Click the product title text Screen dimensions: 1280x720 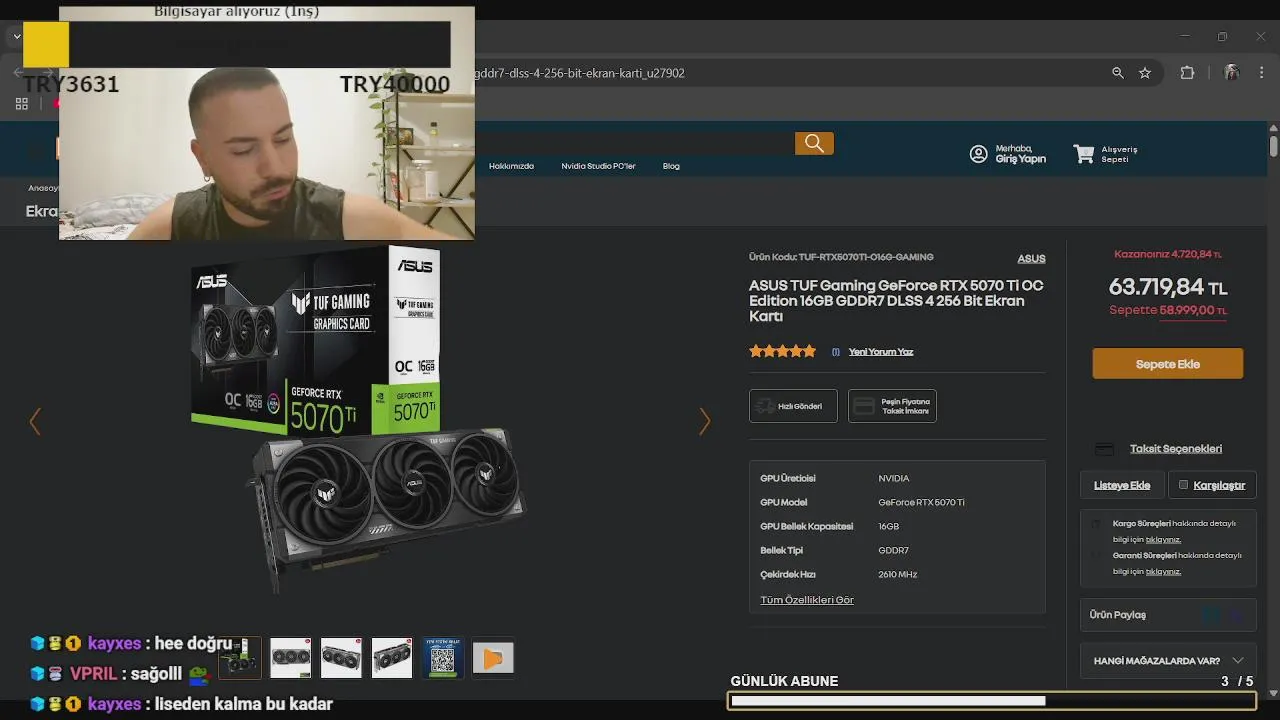coord(896,301)
